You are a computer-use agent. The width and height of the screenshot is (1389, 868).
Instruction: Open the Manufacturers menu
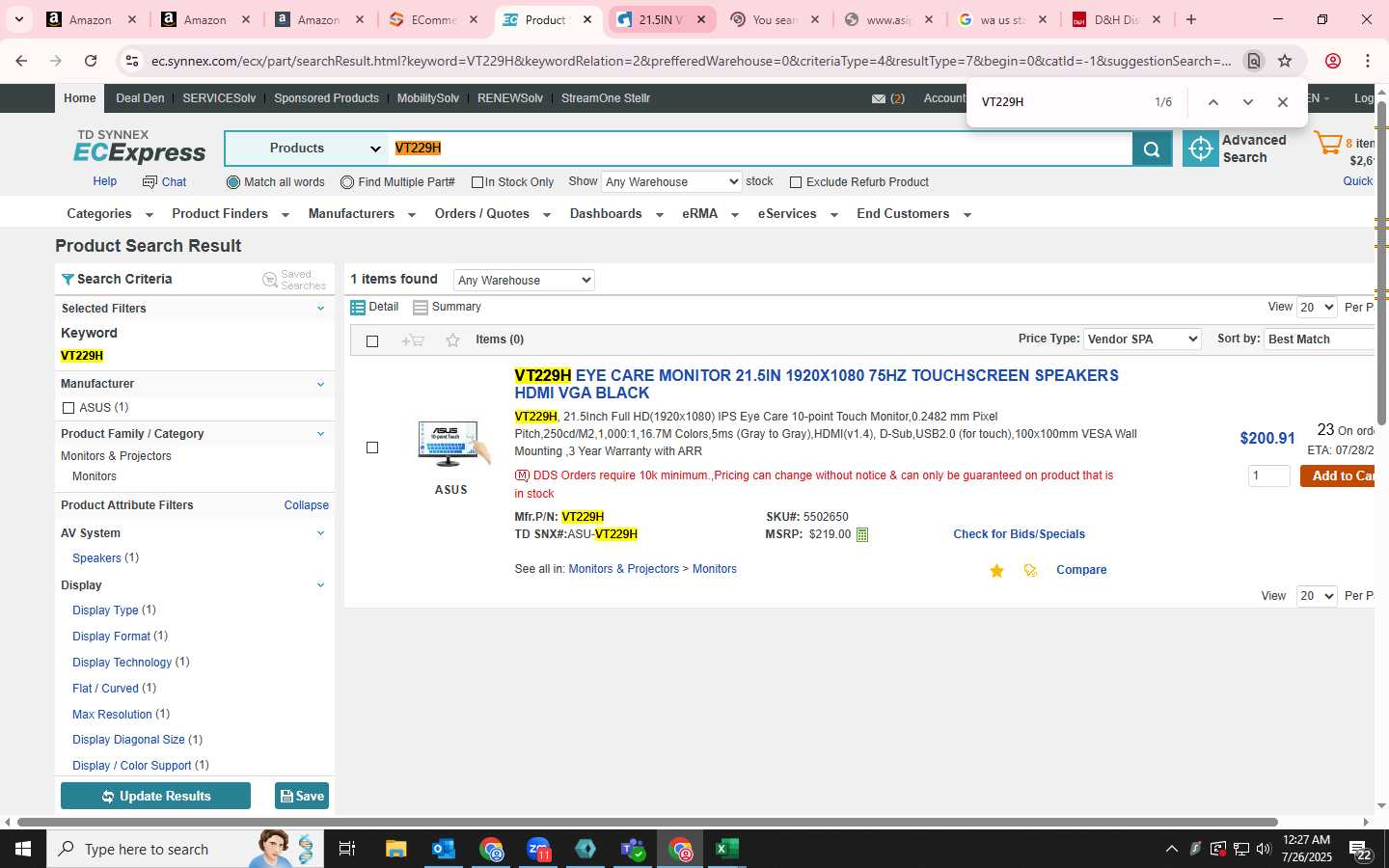tap(362, 214)
